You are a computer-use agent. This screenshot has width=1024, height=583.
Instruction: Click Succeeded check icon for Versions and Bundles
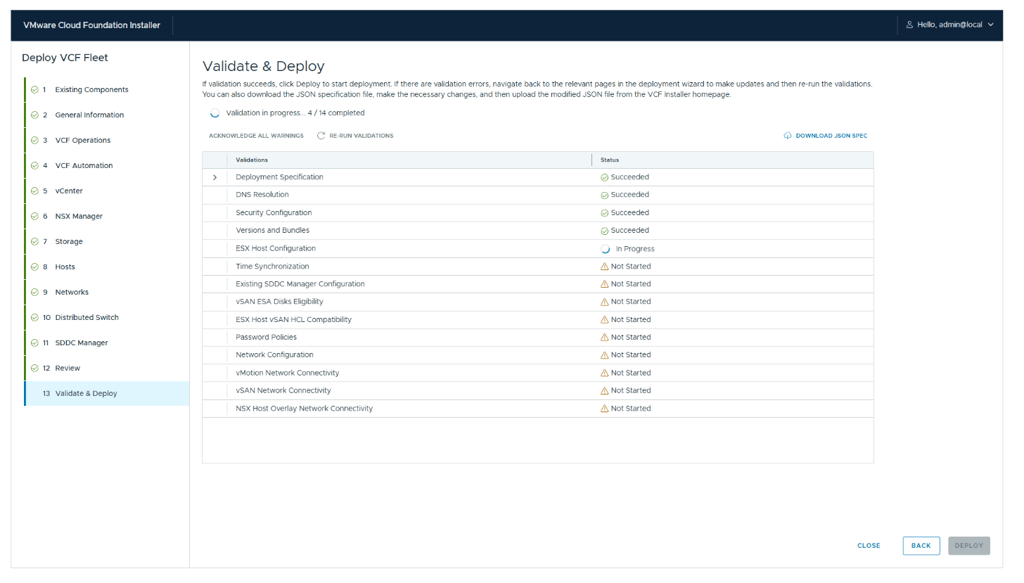pyautogui.click(x=604, y=230)
